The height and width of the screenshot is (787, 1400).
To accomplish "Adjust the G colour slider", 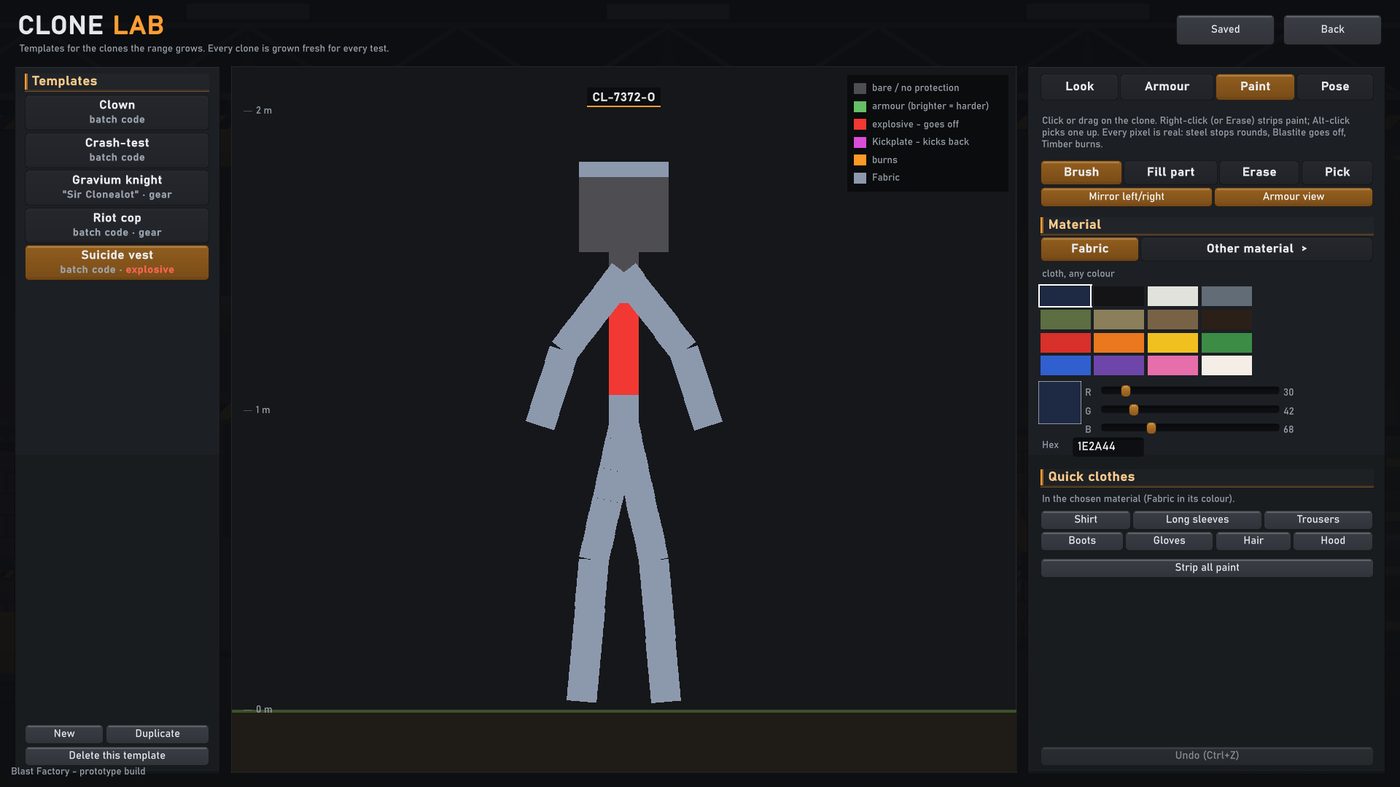I will pos(1190,410).
